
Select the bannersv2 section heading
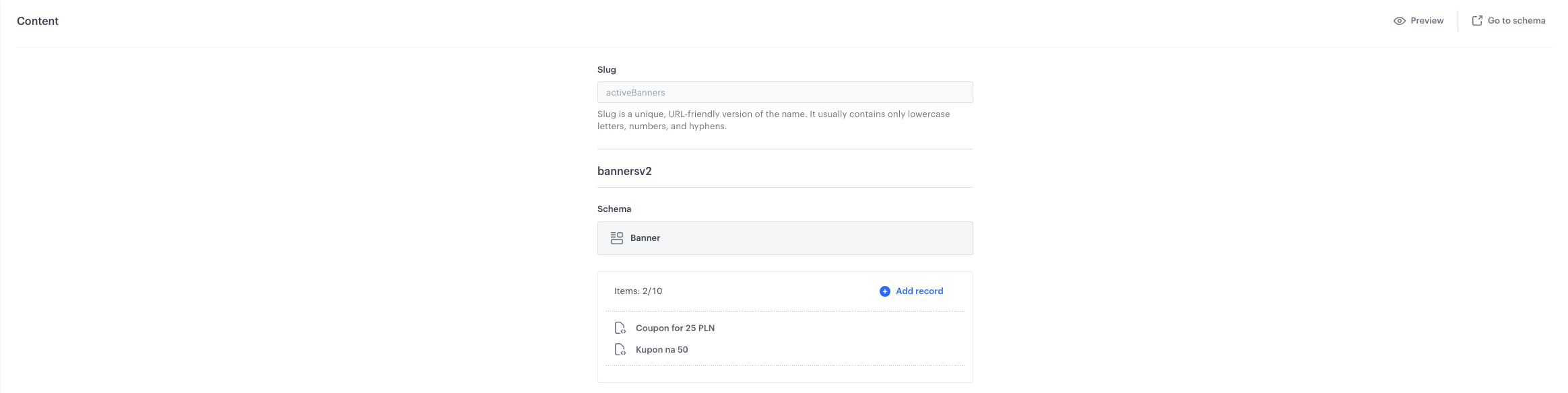[x=624, y=171]
